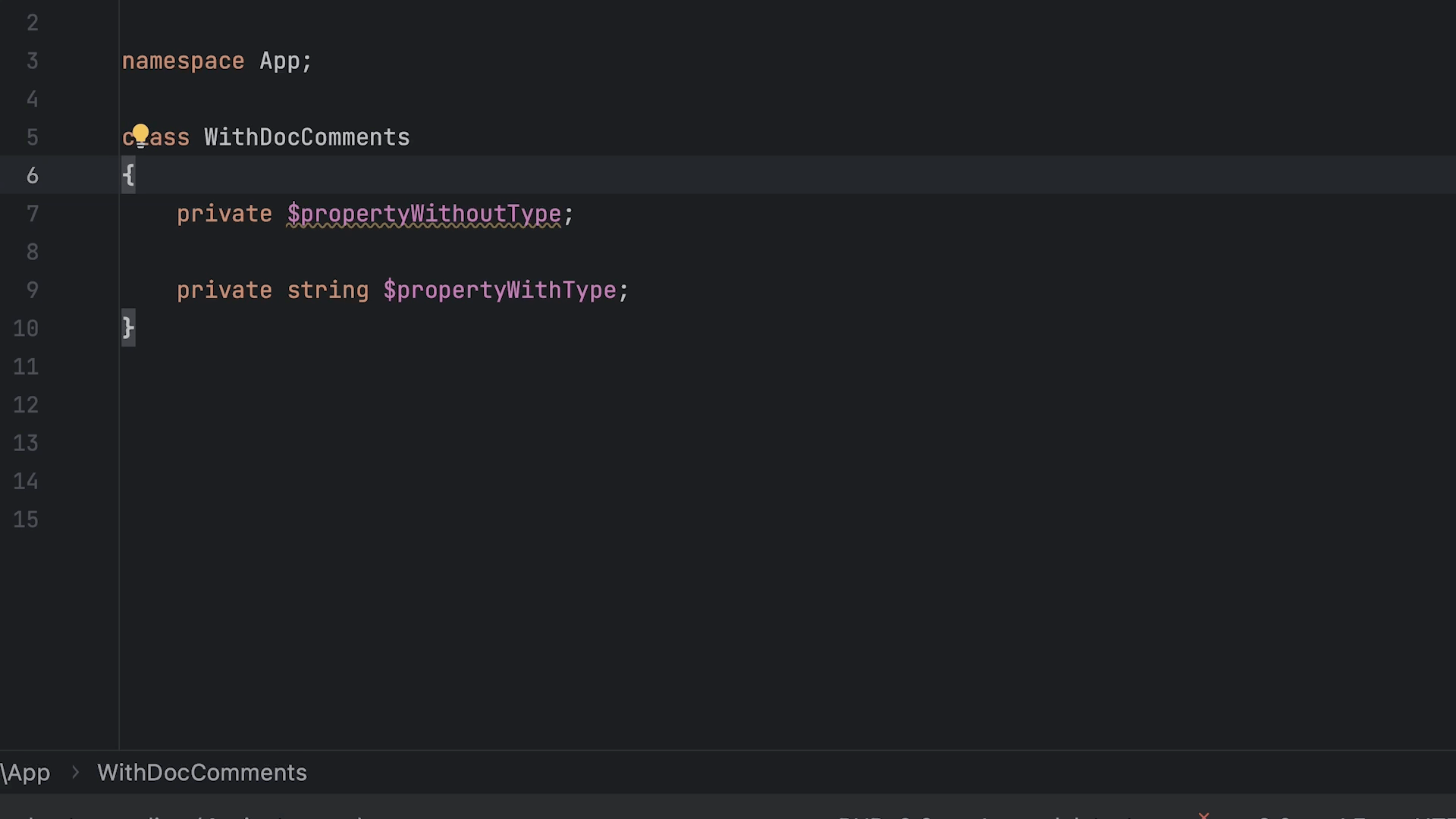The height and width of the screenshot is (819, 1456).
Task: Click line number 6 in the gutter
Action: tap(32, 176)
